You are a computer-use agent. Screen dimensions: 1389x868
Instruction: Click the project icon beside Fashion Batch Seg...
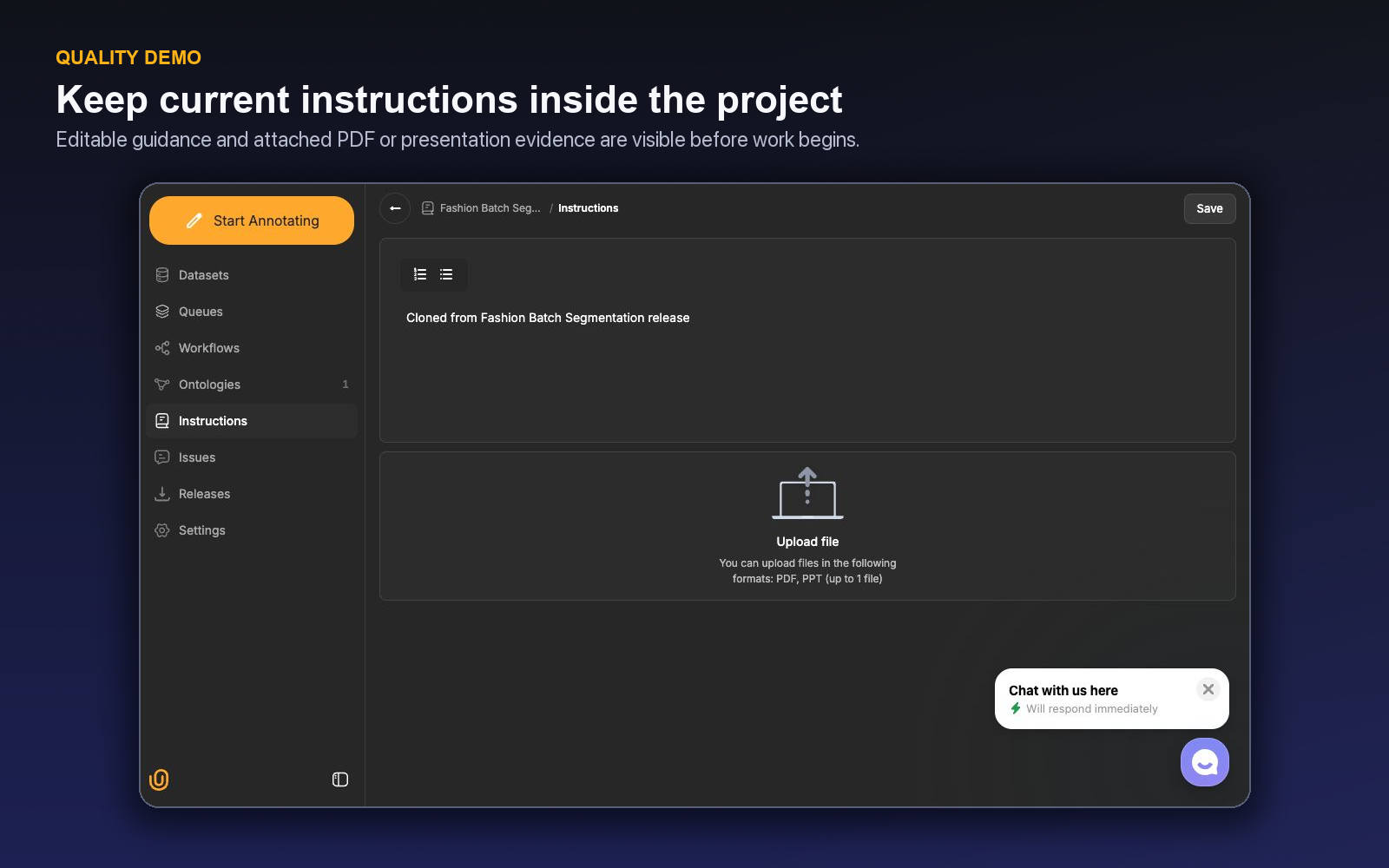pyautogui.click(x=428, y=208)
